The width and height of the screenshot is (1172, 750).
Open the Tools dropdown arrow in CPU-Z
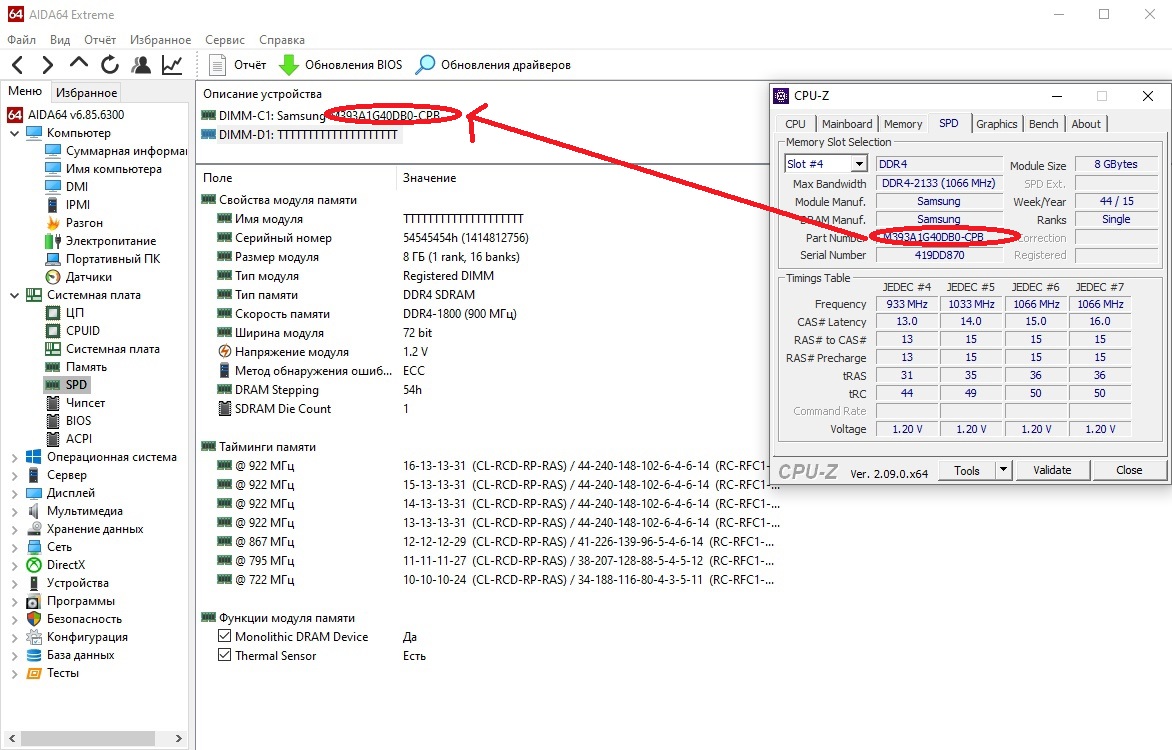tap(1003, 470)
